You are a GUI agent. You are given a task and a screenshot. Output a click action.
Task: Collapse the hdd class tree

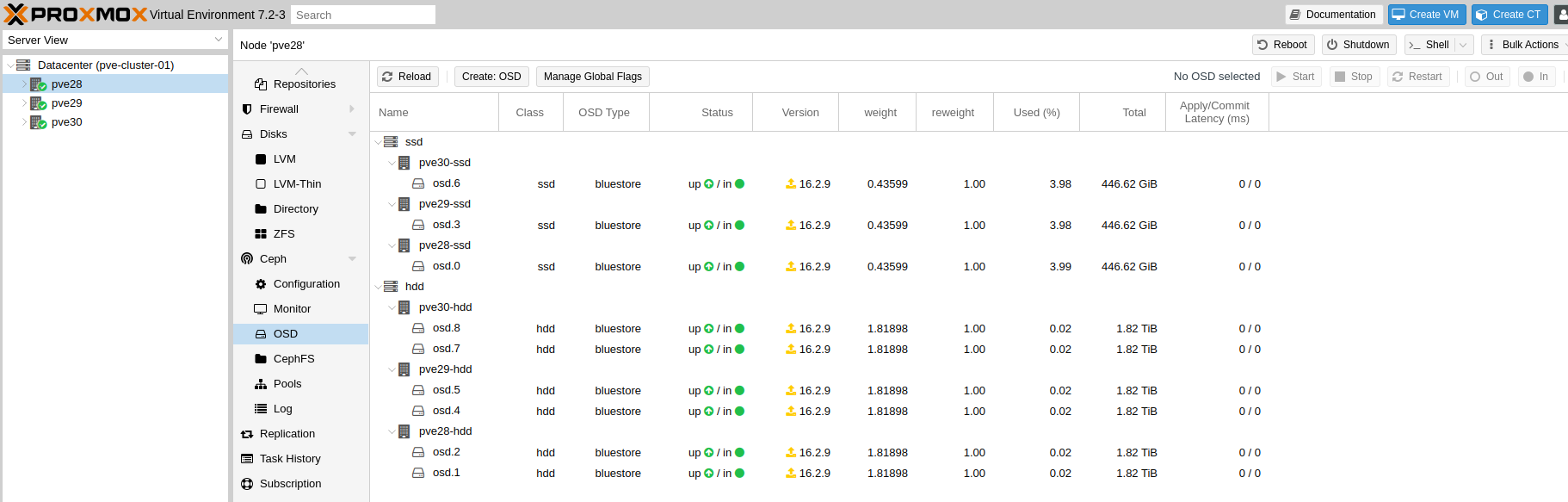[x=378, y=287]
